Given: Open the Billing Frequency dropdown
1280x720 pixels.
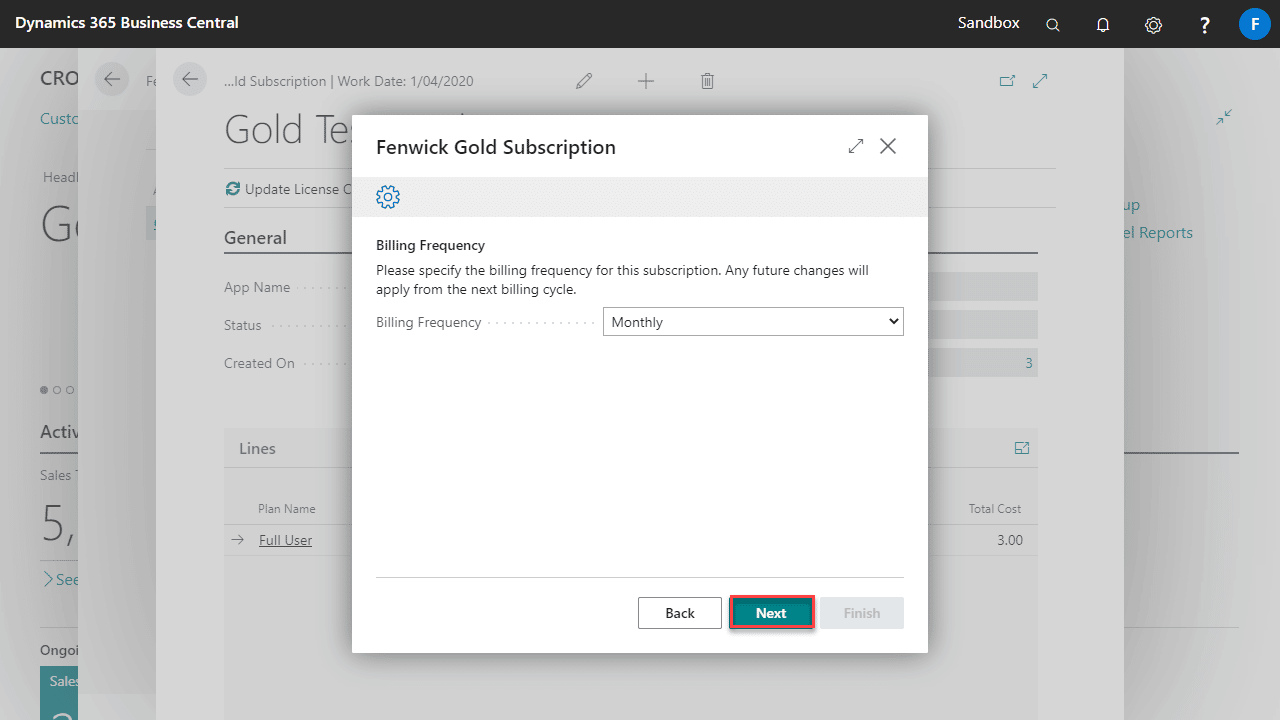Looking at the screenshot, I should point(753,322).
